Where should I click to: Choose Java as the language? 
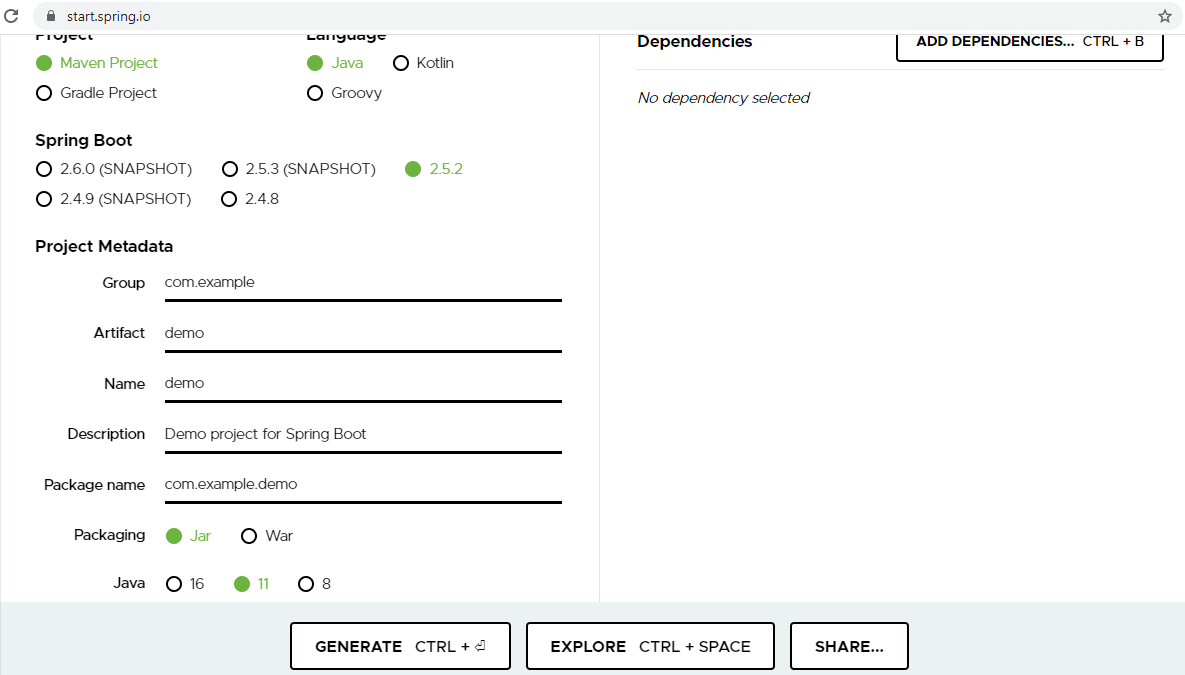[336, 63]
